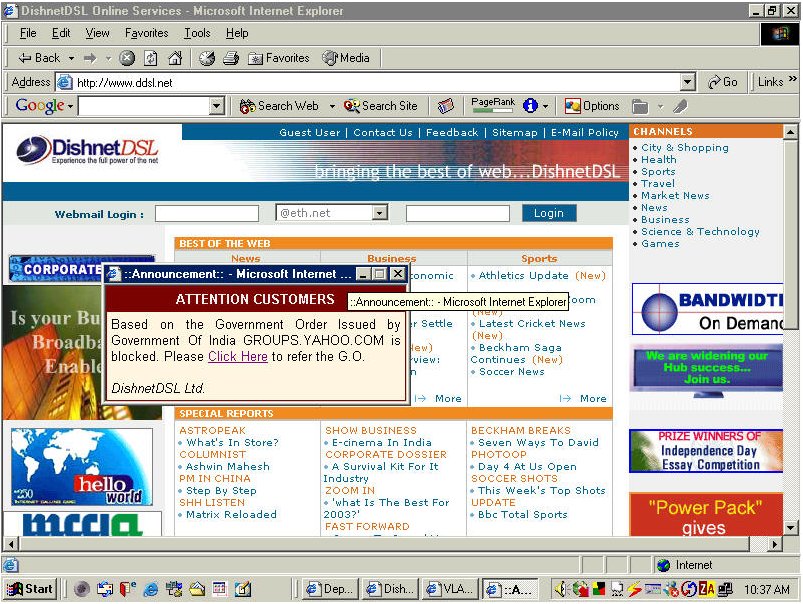Click the blue page info icon
The width and height of the screenshot is (803, 604).
tap(530, 106)
